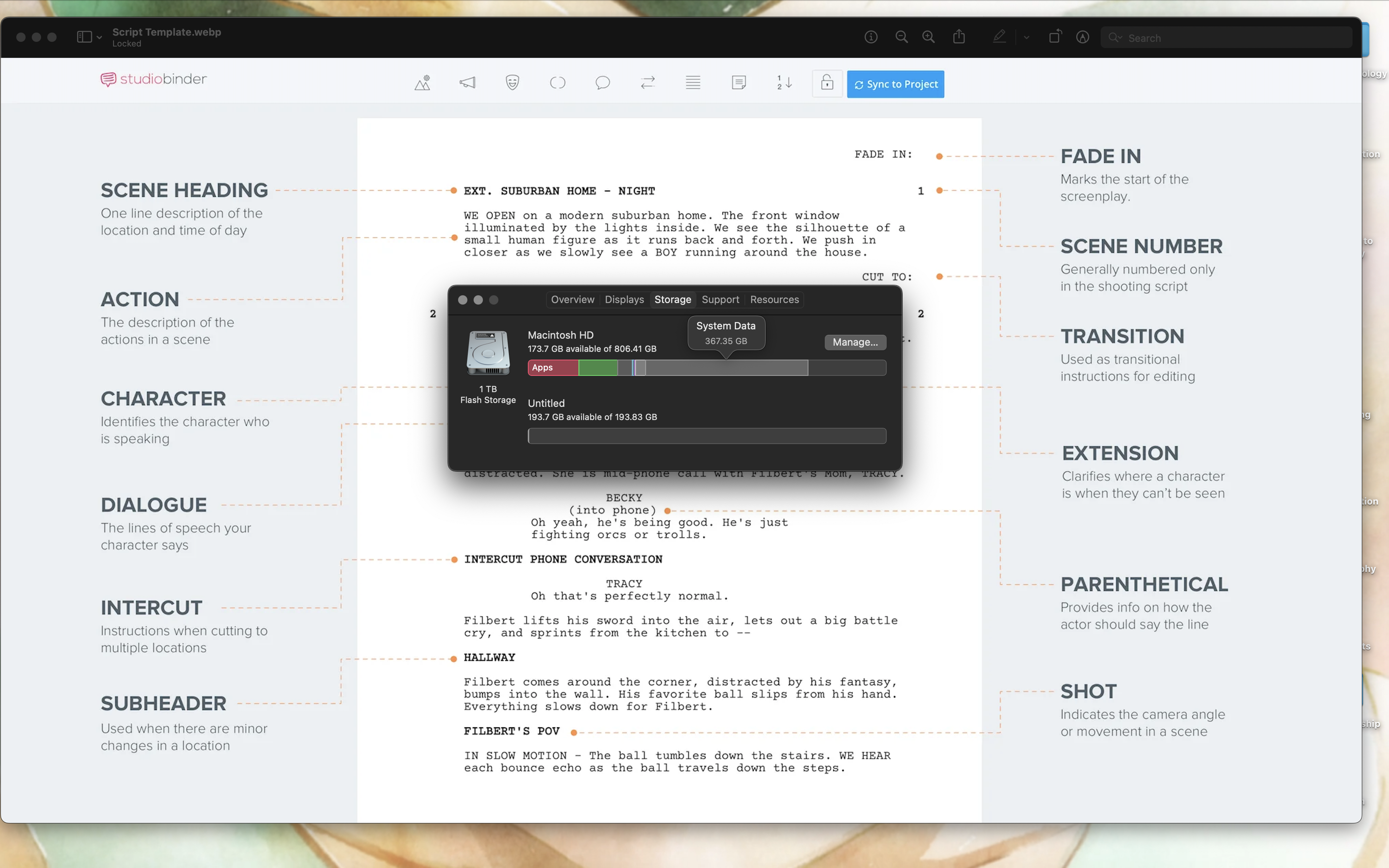Zoom out with the magnifier minus icon

(901, 37)
